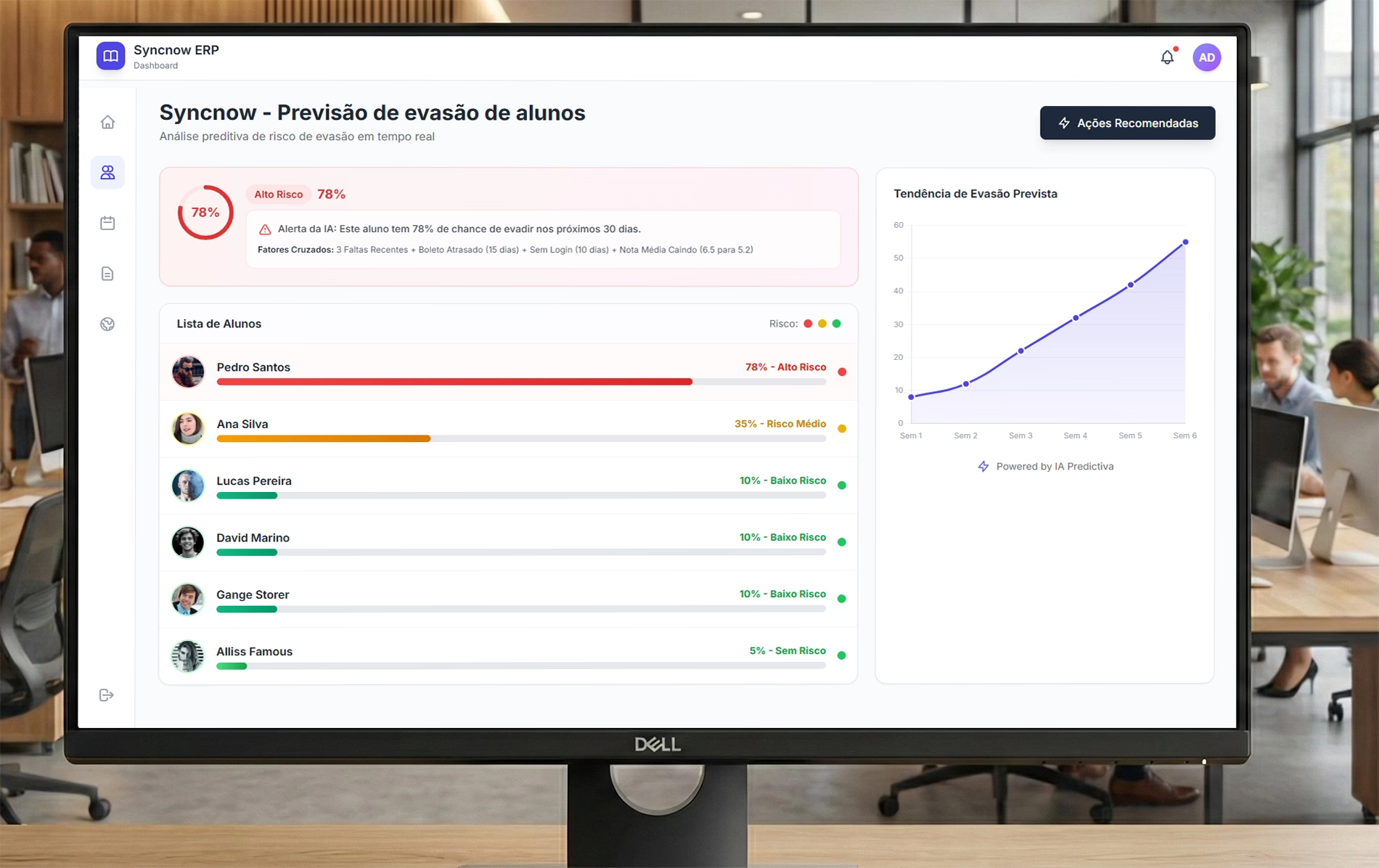Screen dimensions: 1379x868
Task: Click the Tendência de Evasão Prevista heading
Action: click(975, 194)
